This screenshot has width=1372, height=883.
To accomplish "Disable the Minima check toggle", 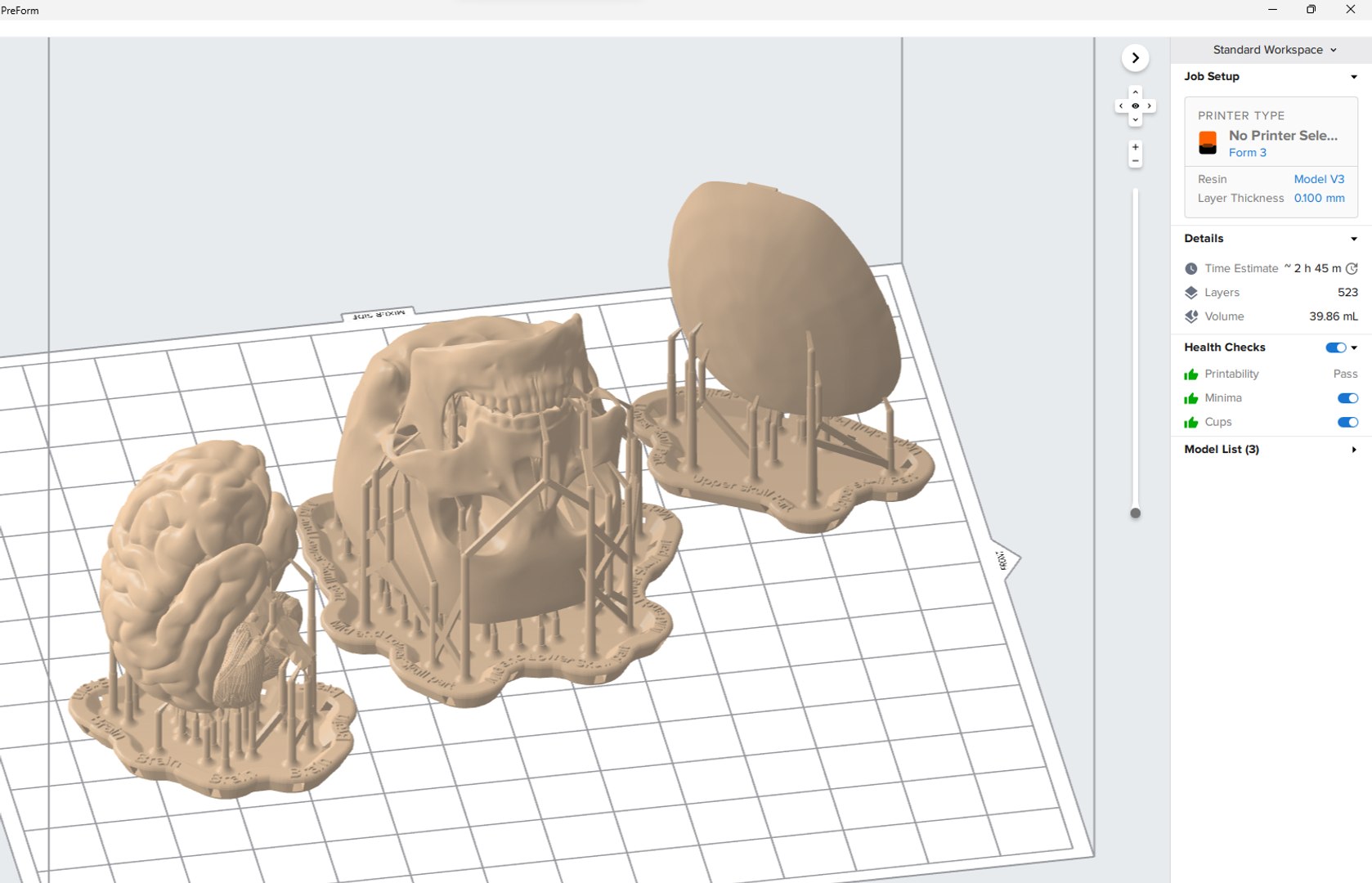I will click(1347, 398).
